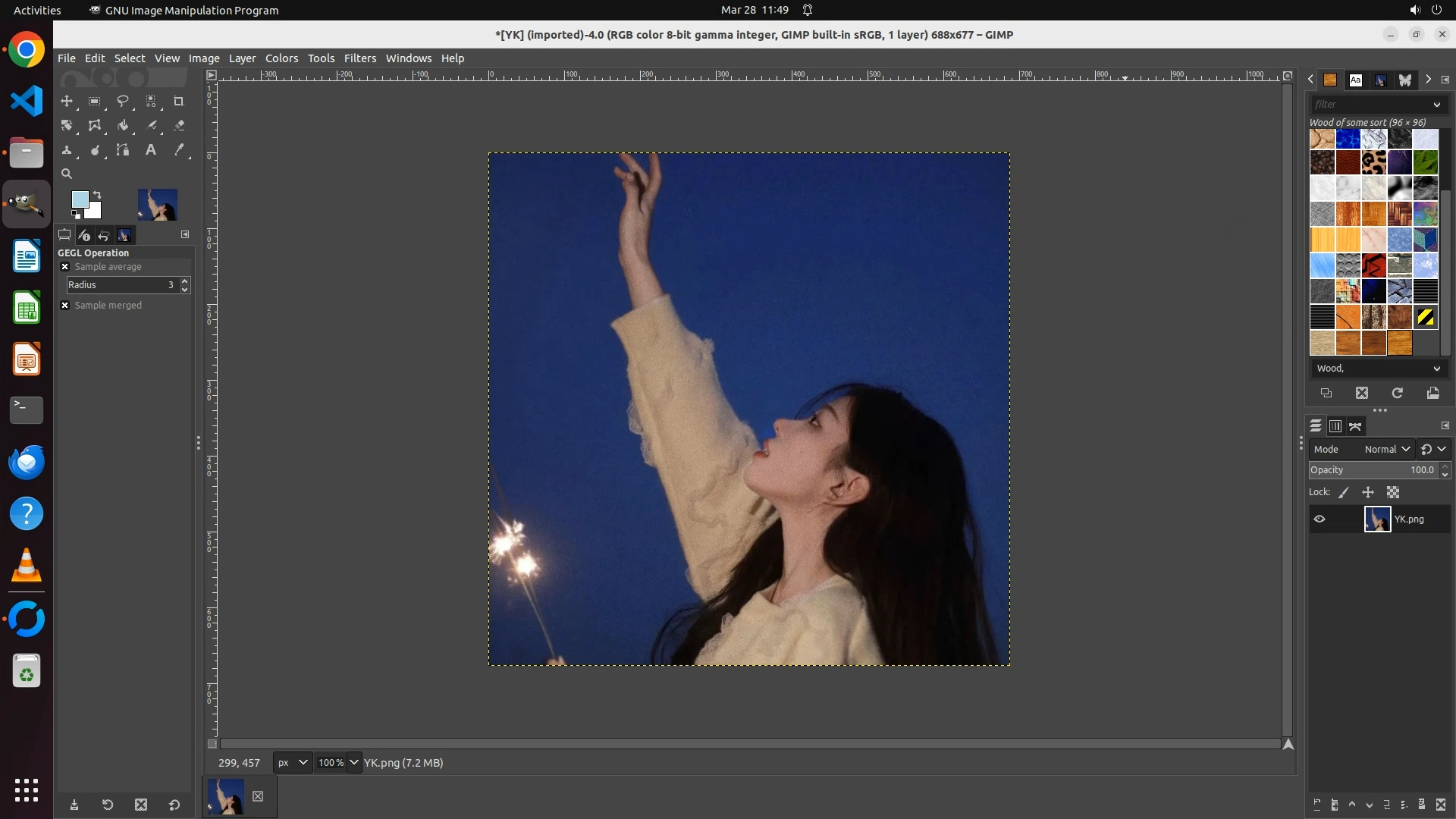This screenshot has width=1456, height=819.
Task: Expand the Wood pattern tag dropdown
Action: coord(1436,369)
